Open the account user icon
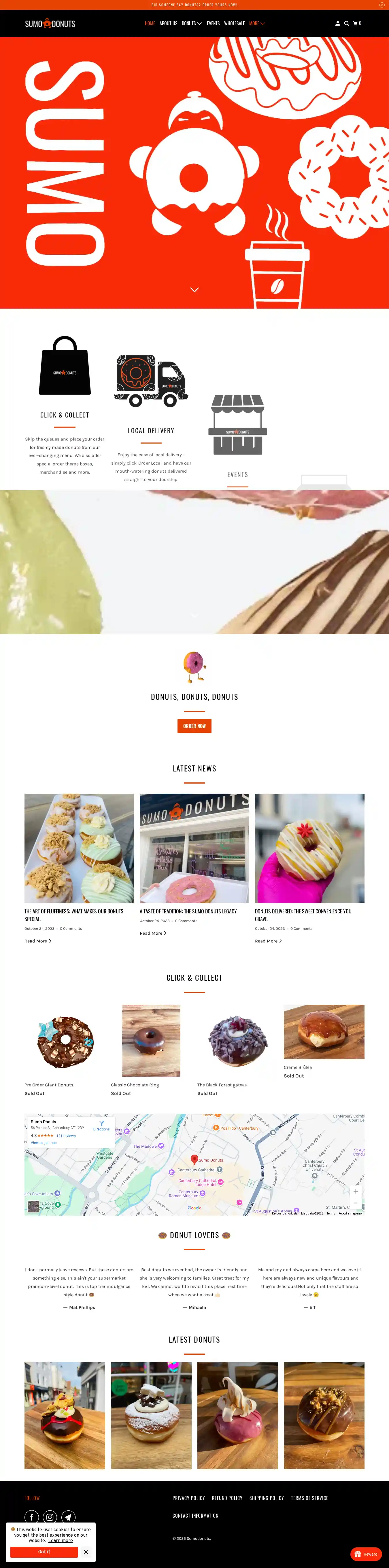The image size is (389, 1568). pos(337,24)
